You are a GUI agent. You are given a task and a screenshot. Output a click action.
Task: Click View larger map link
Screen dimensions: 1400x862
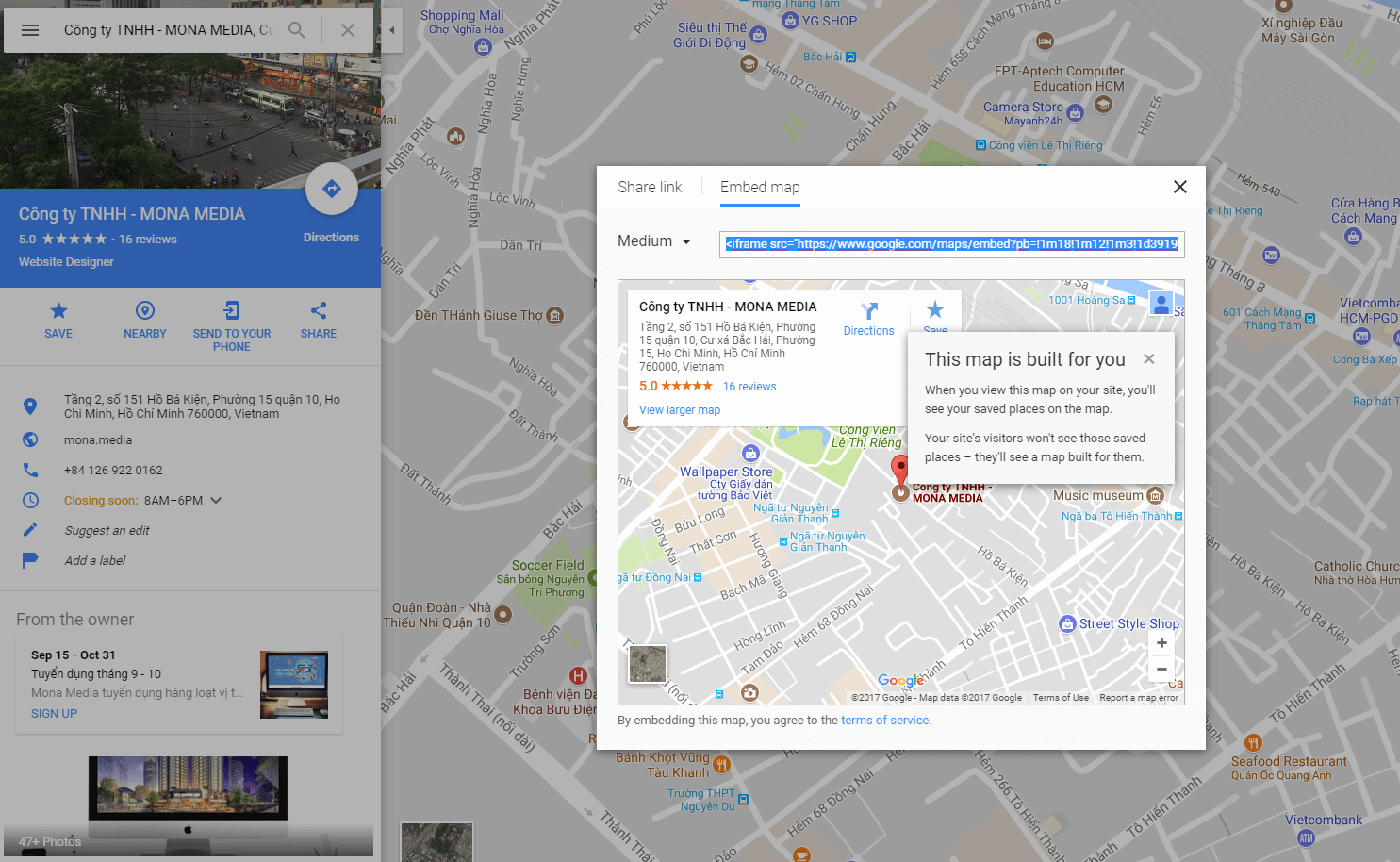point(680,410)
